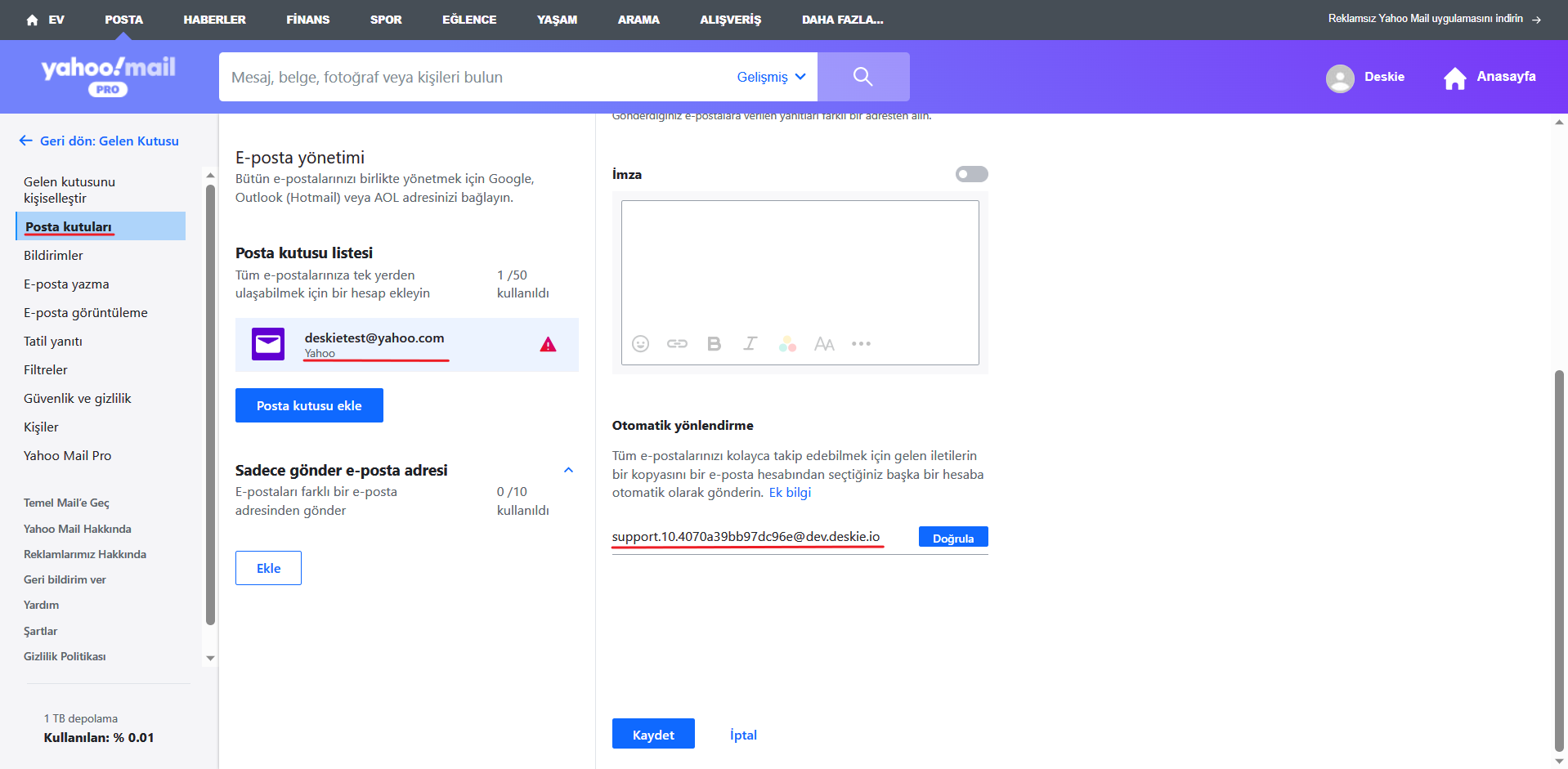Change font size with AA icon
Image resolution: width=1568 pixels, height=769 pixels.
click(x=824, y=344)
